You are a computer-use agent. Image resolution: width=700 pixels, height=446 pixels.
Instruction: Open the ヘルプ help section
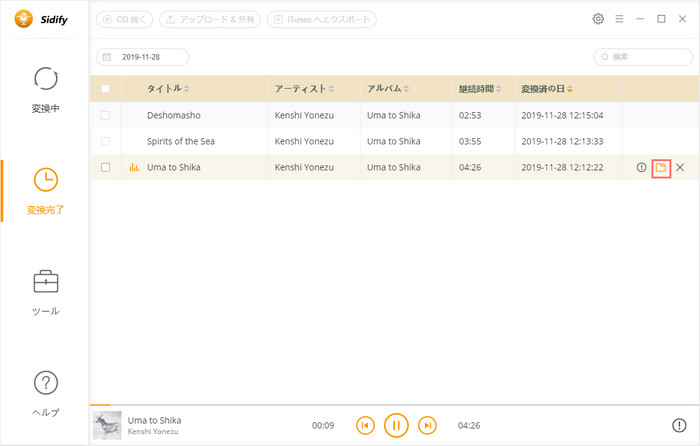click(x=46, y=394)
